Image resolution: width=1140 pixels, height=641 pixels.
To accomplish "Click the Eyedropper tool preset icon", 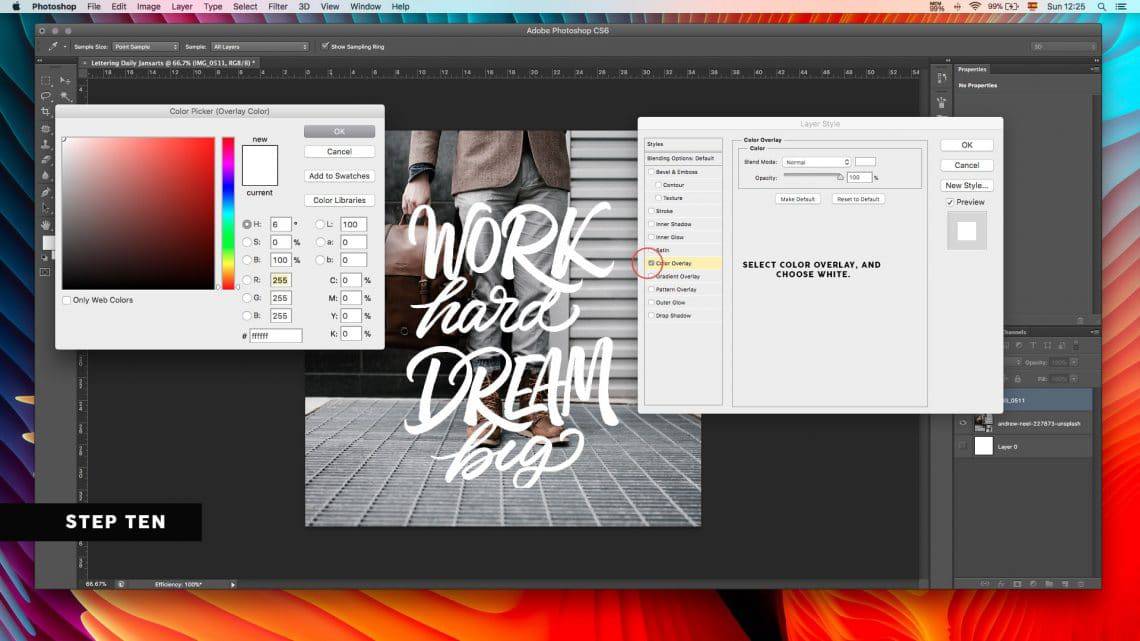I will (52, 47).
